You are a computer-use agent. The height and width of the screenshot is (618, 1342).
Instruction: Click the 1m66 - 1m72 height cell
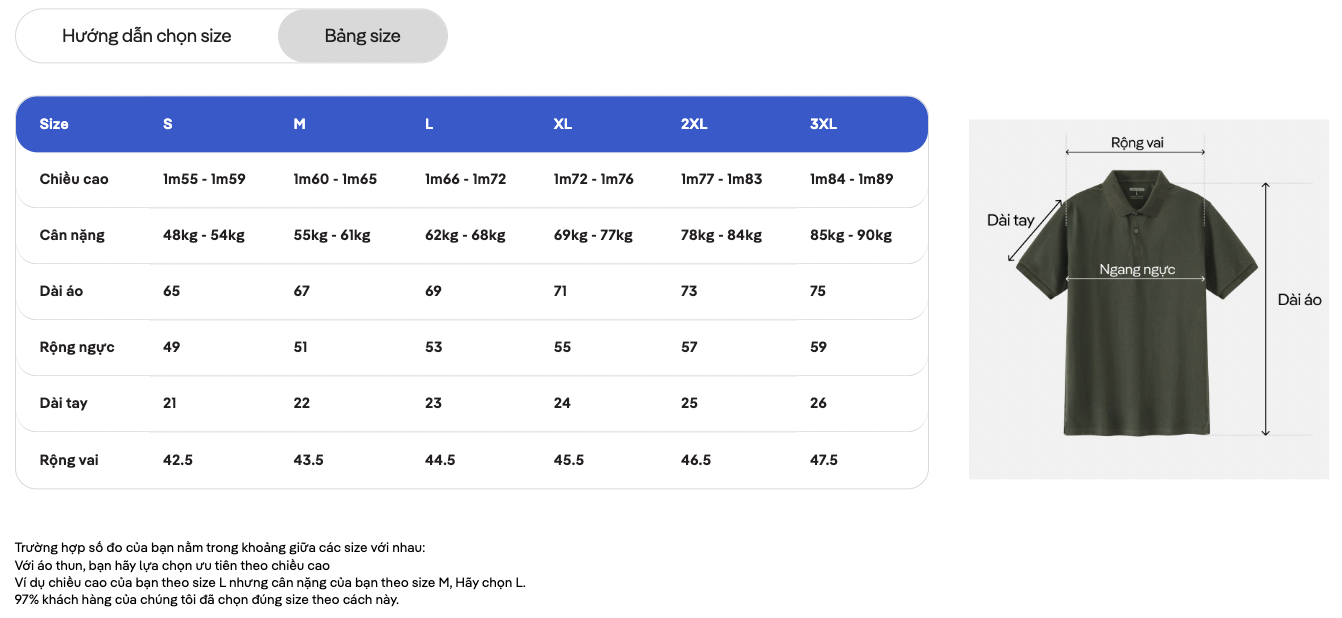click(465, 179)
